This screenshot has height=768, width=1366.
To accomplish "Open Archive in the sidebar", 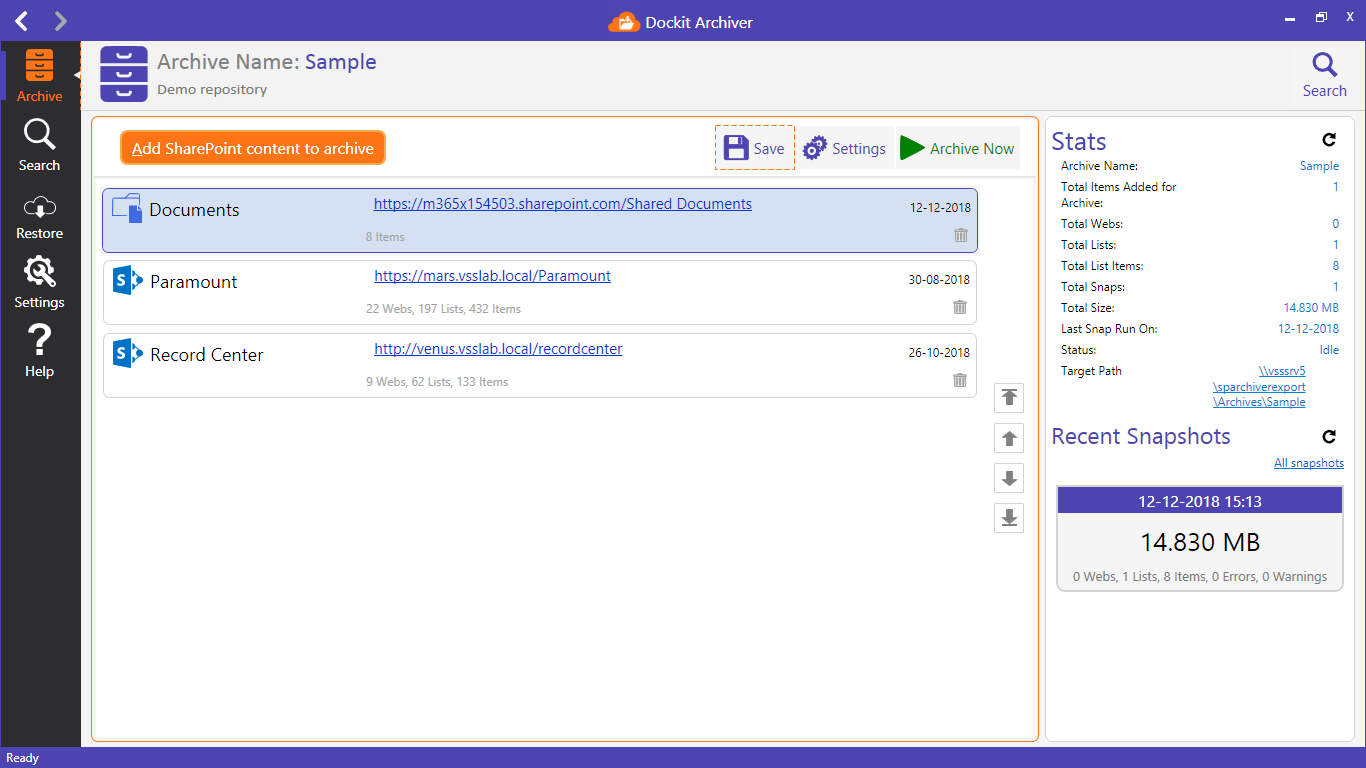I will click(40, 75).
